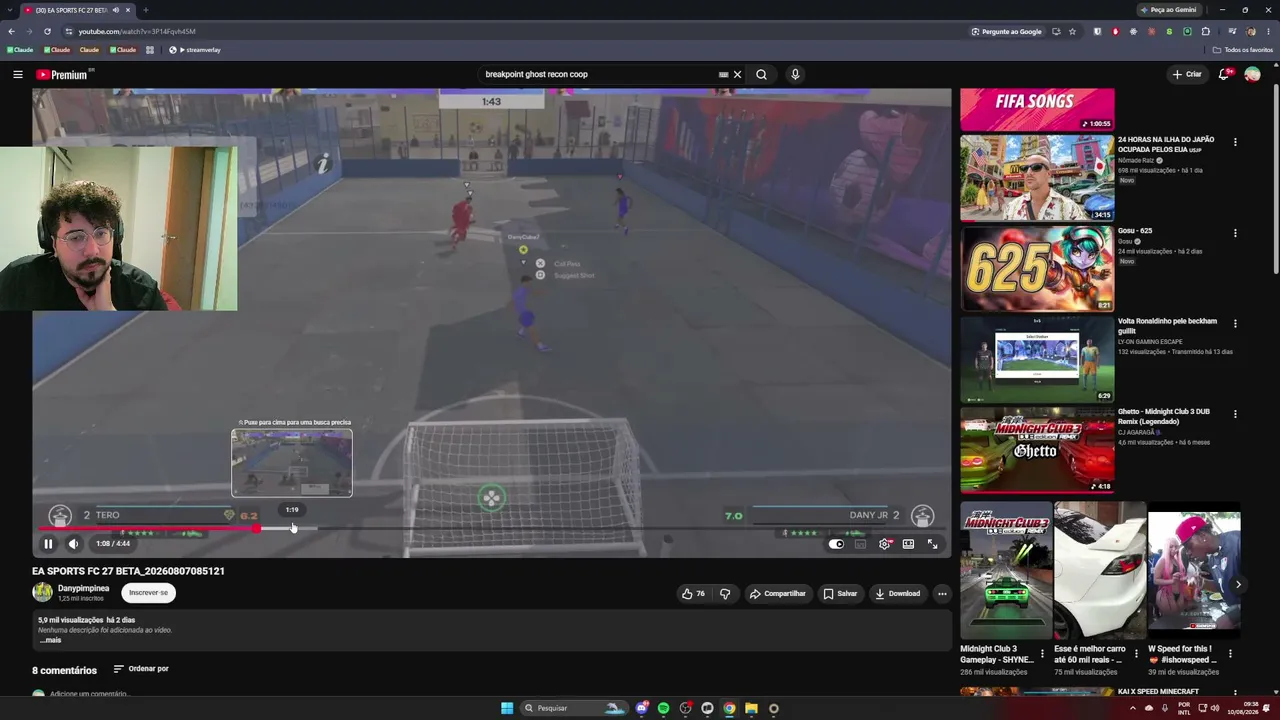1280x720 pixels.
Task: Open the Danypimpinea channel avatar
Action: (x=42, y=592)
